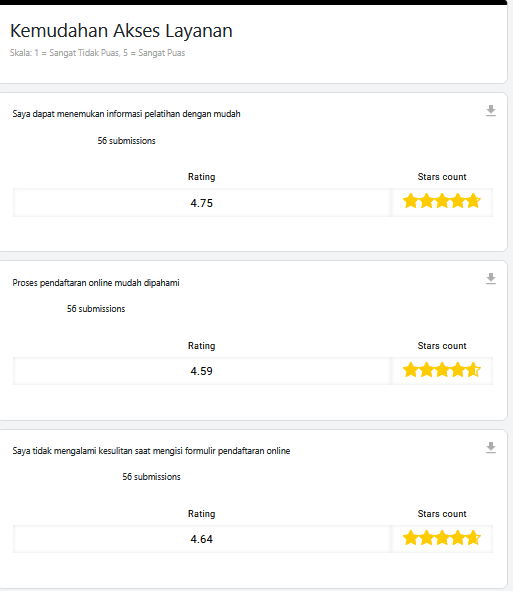Screen dimensions: 513x591
Task: Click the star rating for 4.64 score
Action: pos(442,538)
